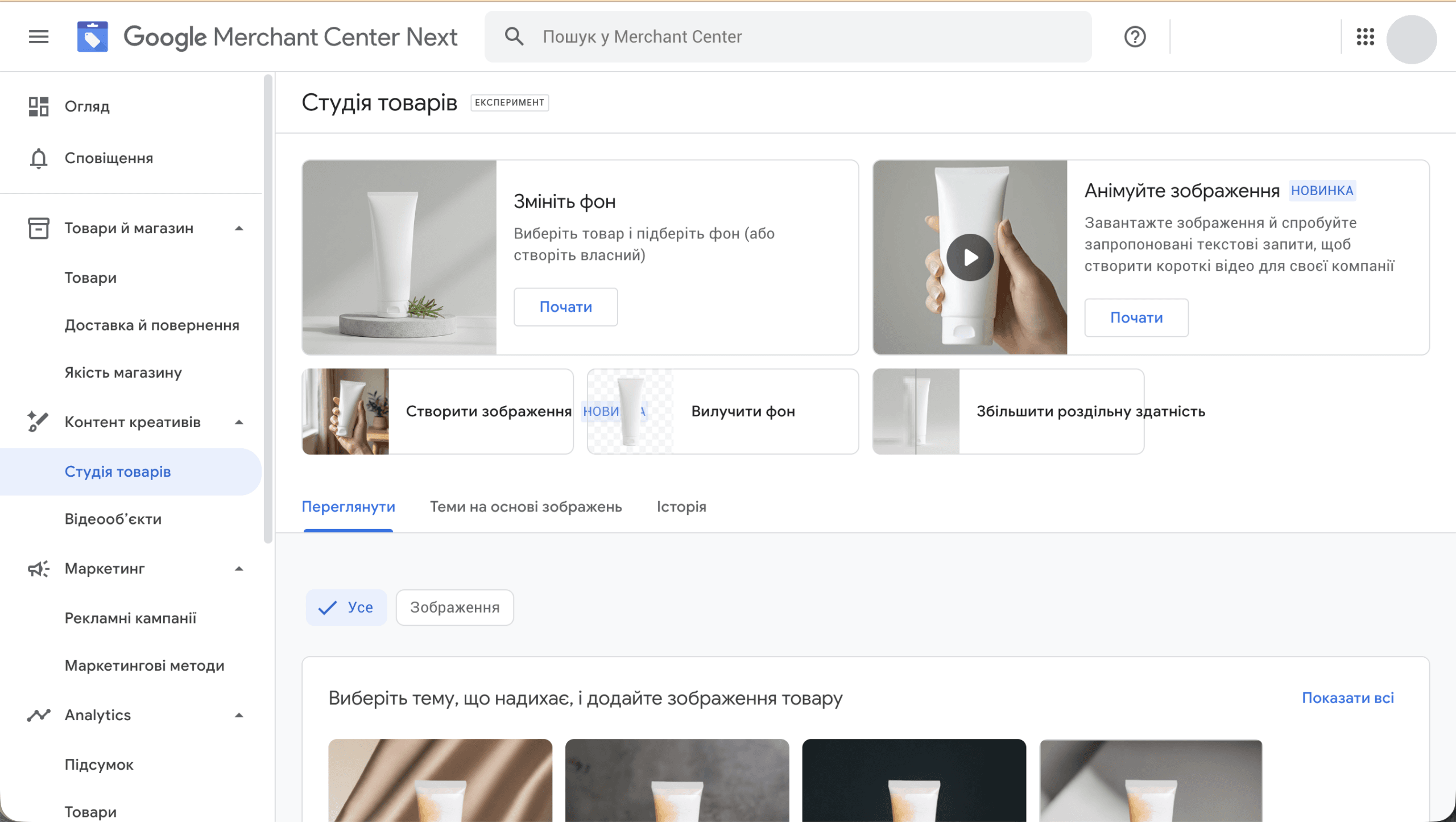1456x822 pixels.
Task: Click the Огляд dashboard icon
Action: pos(39,106)
